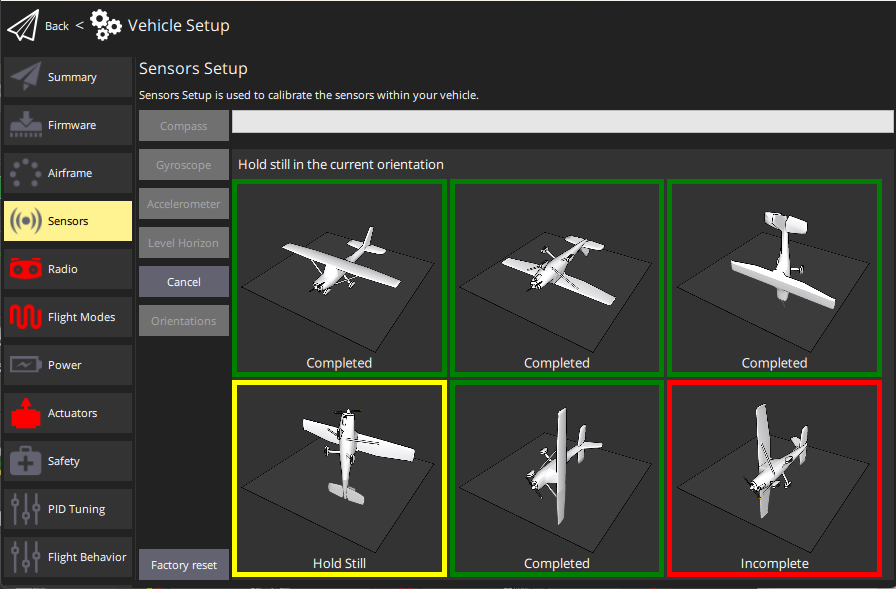The height and width of the screenshot is (589, 896).
Task: Click the paper plane Back icon
Action: tap(22, 26)
